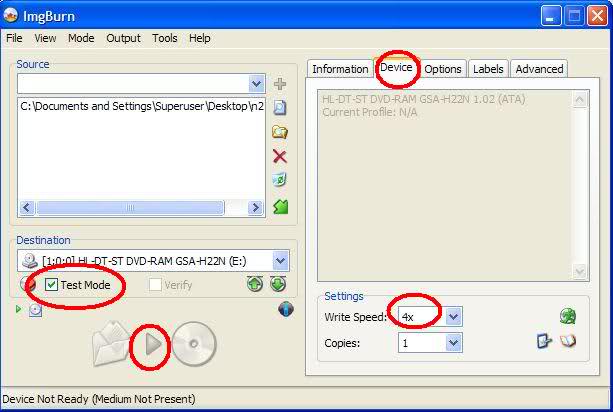Switch to the Labels tab
The image size is (613, 412).
[x=488, y=69]
